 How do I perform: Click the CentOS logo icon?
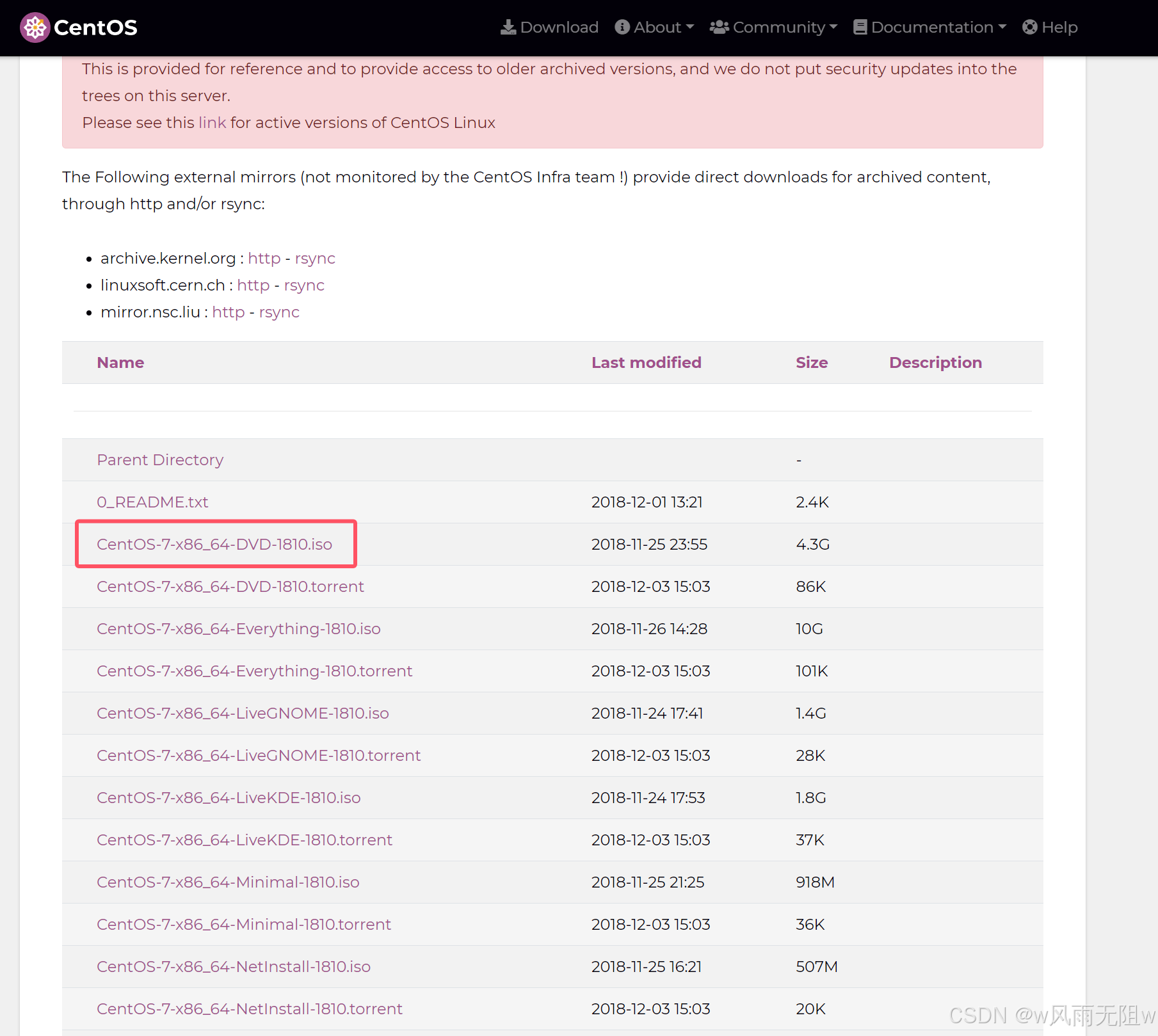35,28
